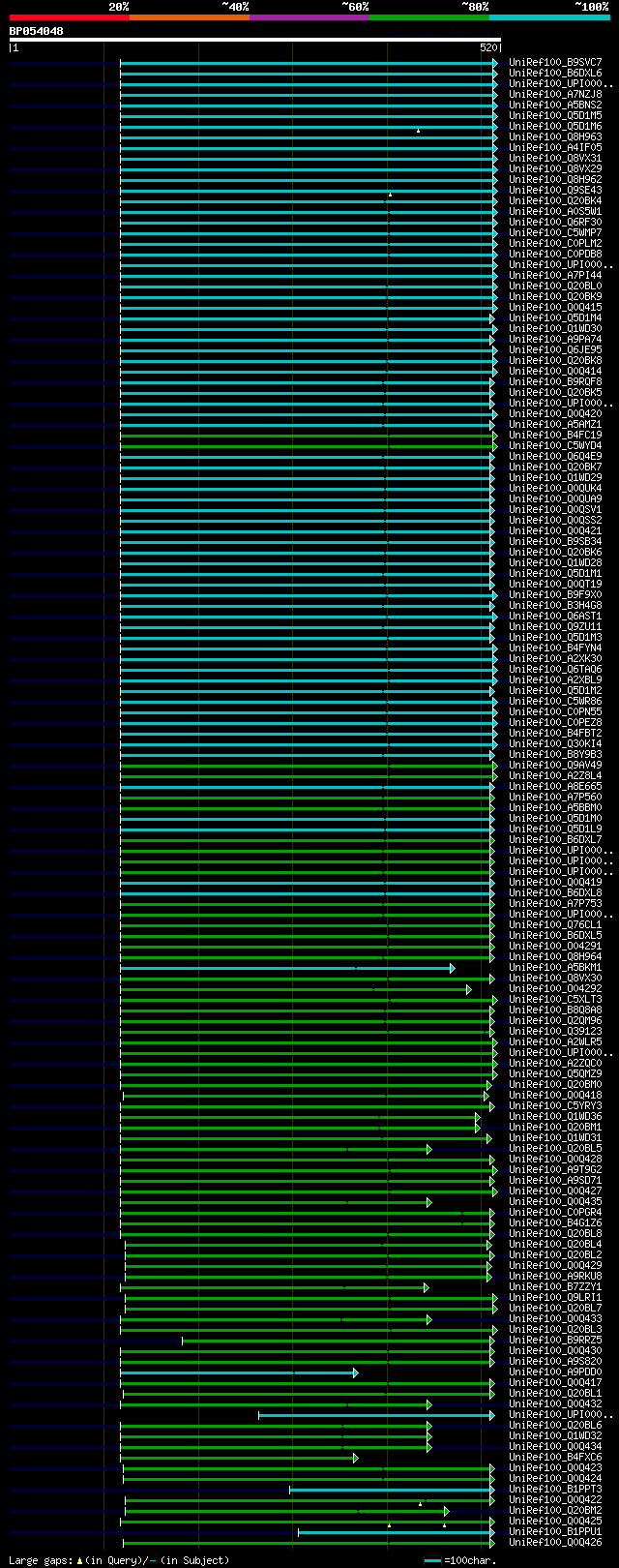Click the UniRef100_Q6Q4E9 label
This screenshot has width=619, height=1568.
point(555,456)
